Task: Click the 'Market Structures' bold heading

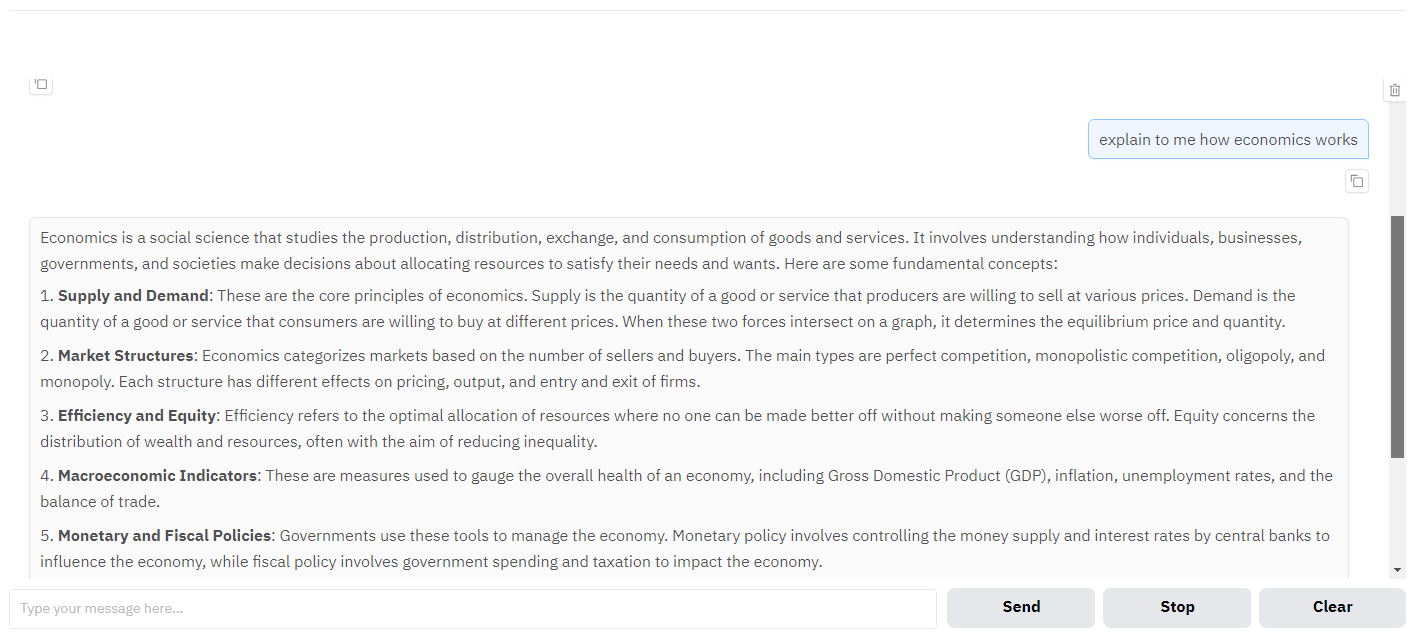Action: tap(125, 356)
